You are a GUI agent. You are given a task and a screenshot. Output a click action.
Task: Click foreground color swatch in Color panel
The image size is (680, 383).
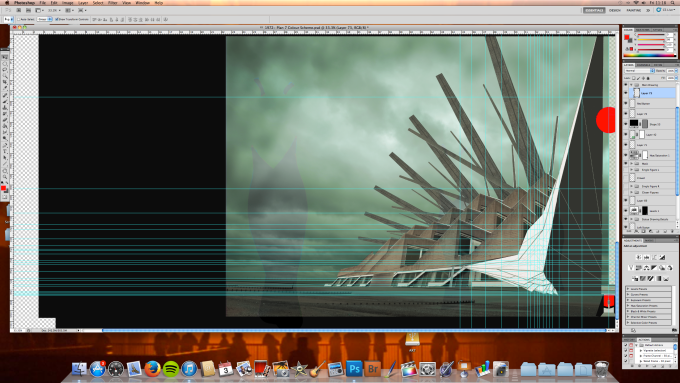point(627,37)
